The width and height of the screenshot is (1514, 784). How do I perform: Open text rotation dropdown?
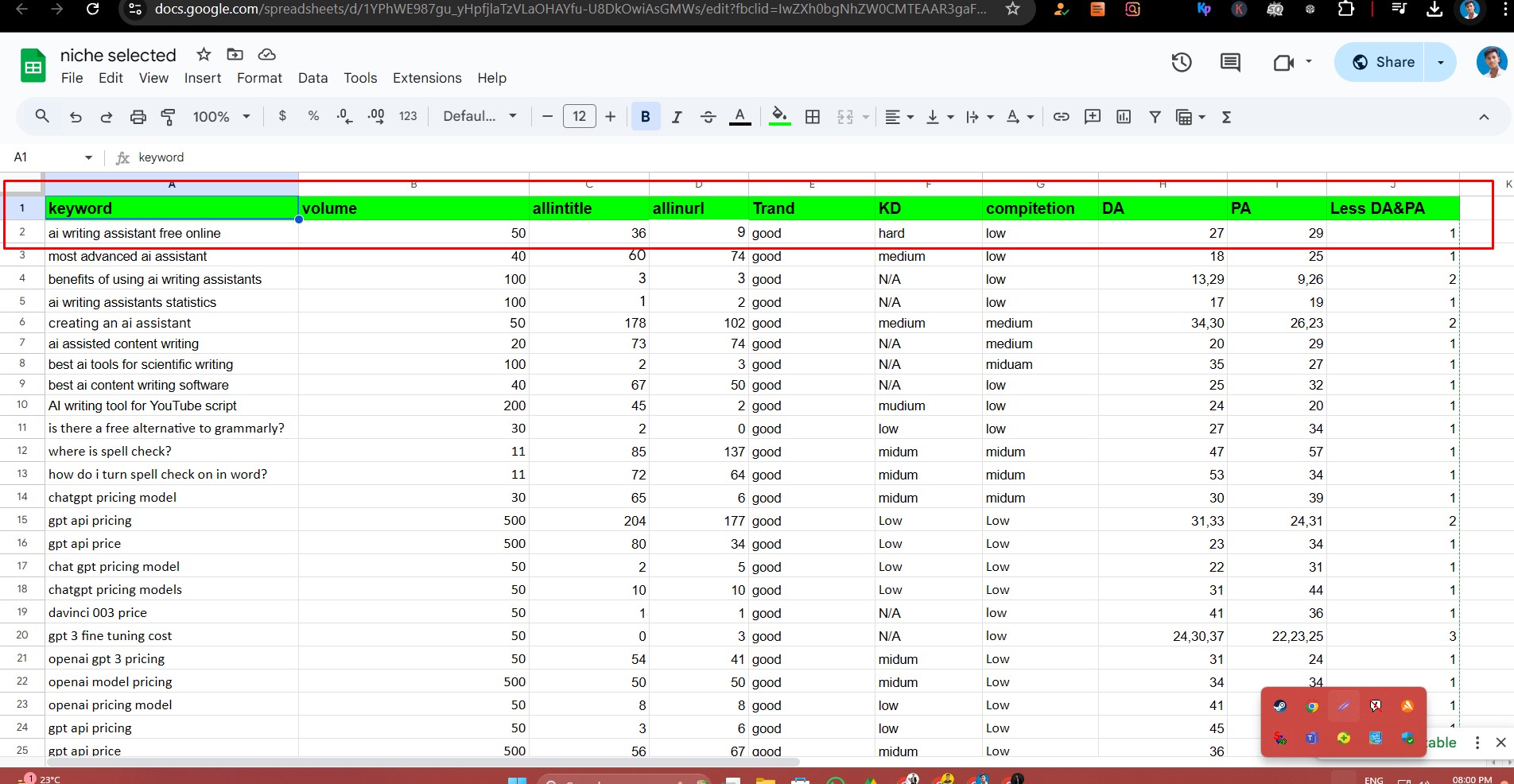[x=1019, y=117]
